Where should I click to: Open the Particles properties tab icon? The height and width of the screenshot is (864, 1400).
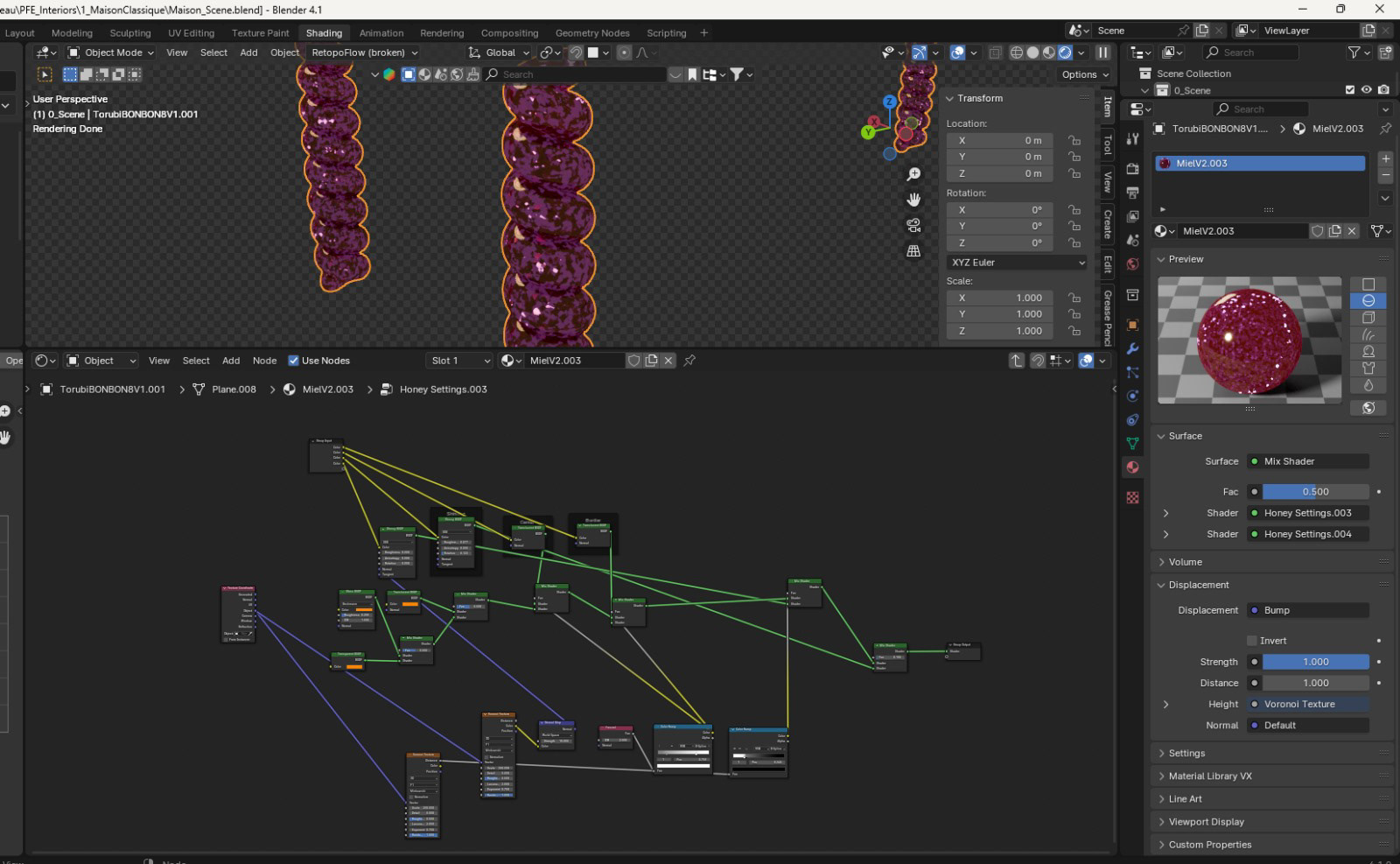point(1132,372)
